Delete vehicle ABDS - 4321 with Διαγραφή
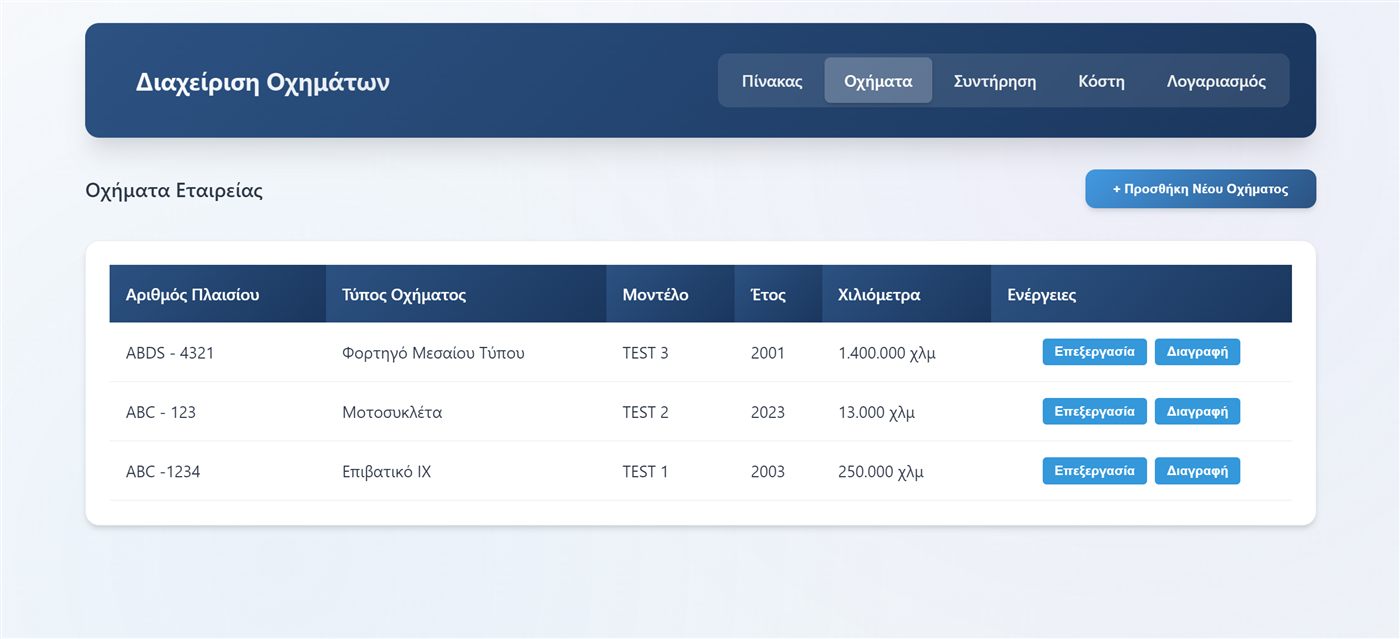This screenshot has width=1400, height=639. (1197, 352)
